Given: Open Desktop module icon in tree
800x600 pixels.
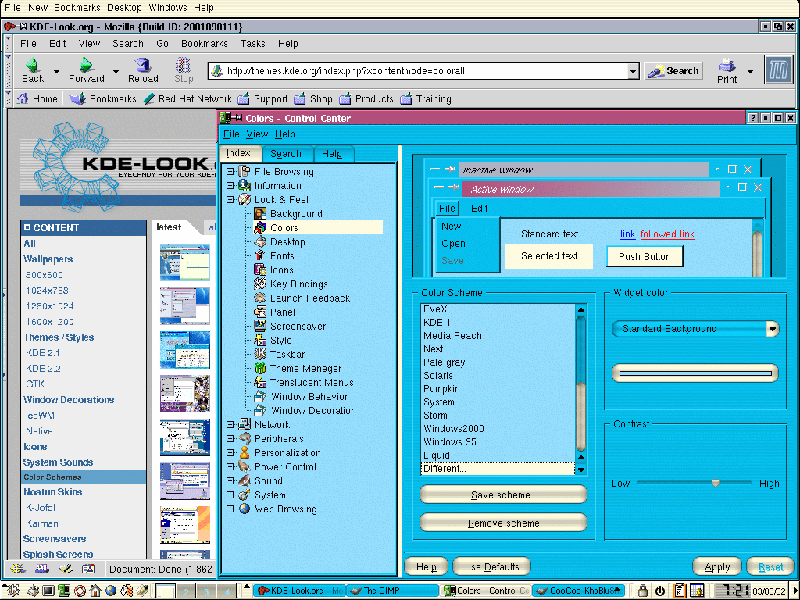Looking at the screenshot, I should click(260, 241).
